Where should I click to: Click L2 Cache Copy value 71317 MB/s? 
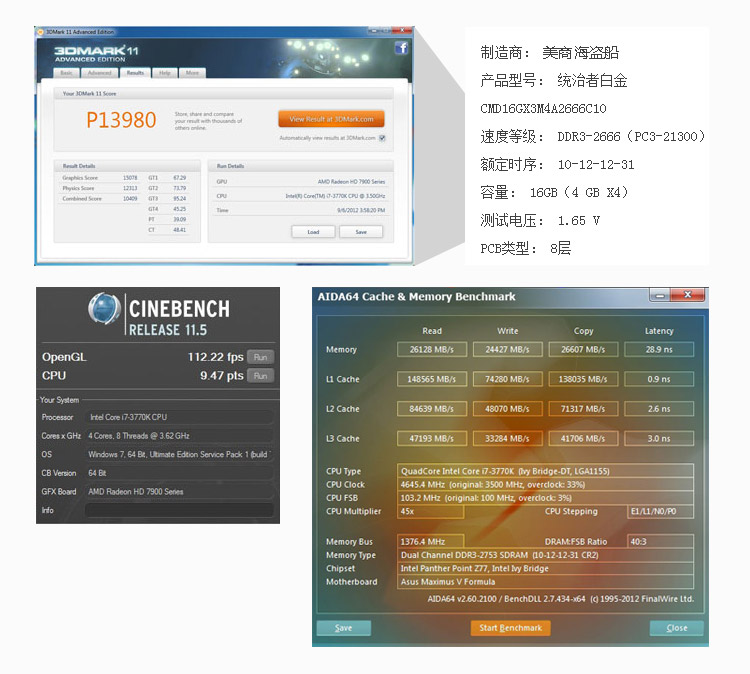coord(583,409)
